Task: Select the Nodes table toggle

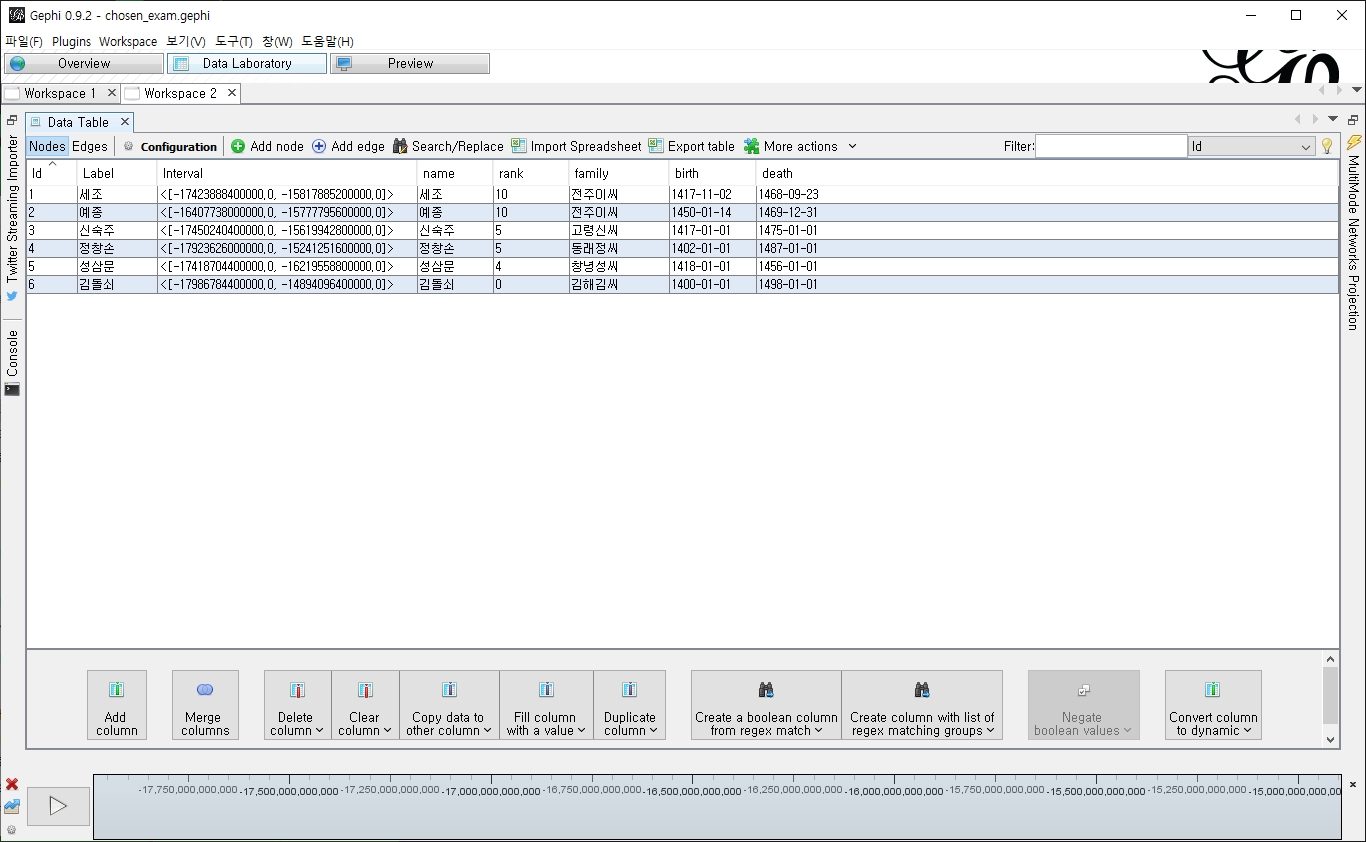Action: (x=47, y=146)
